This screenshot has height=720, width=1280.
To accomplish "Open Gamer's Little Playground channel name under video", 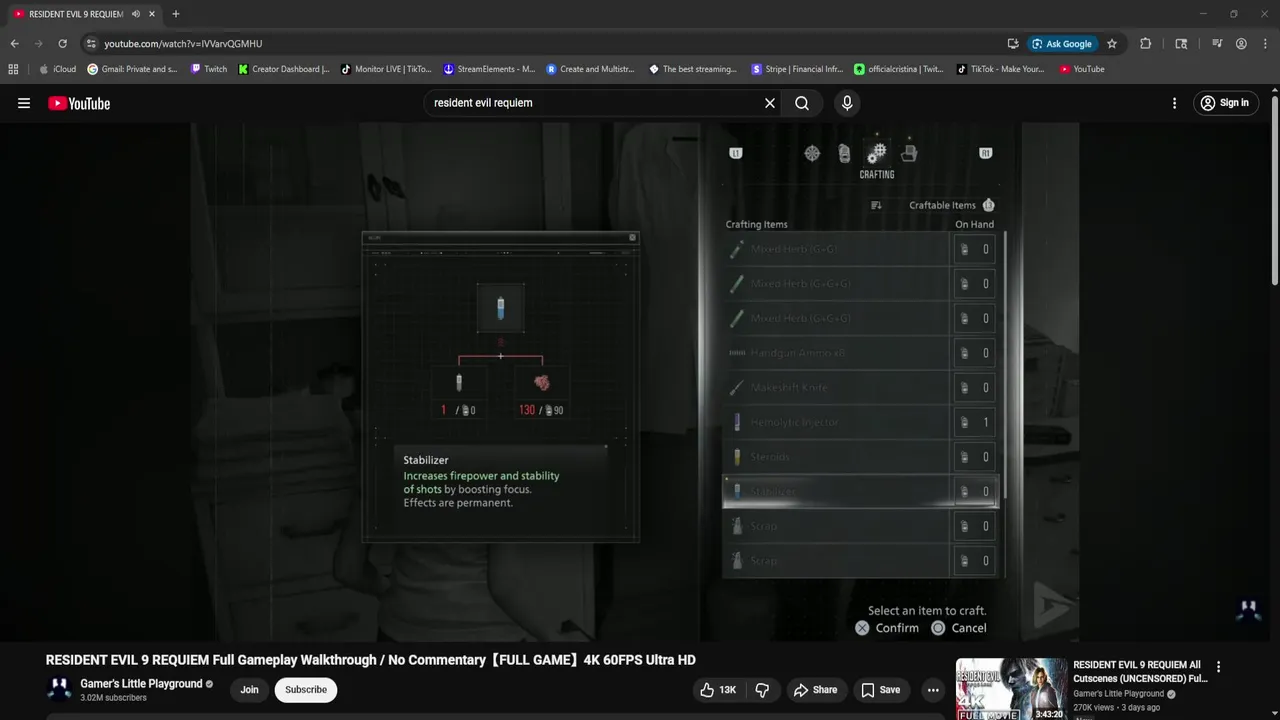I will (141, 684).
